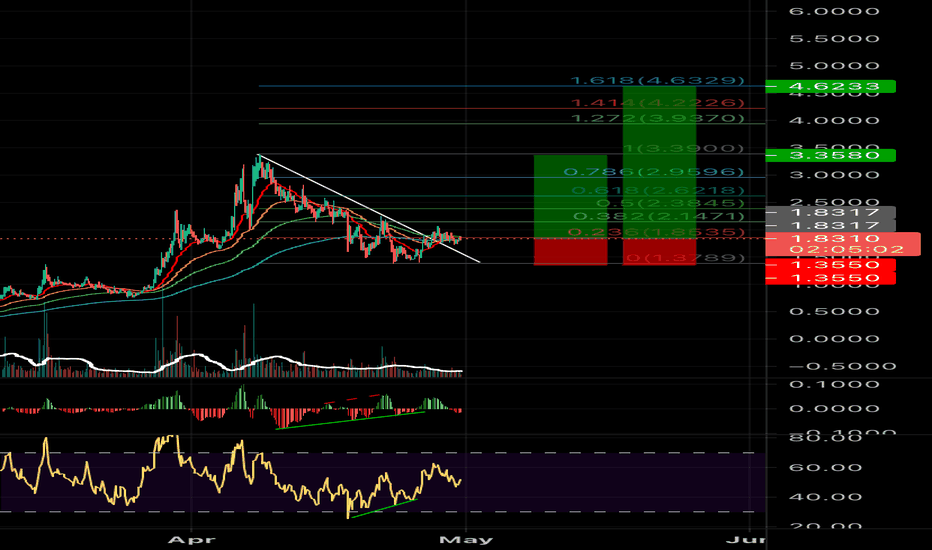932x550 pixels.
Task: Select the upper red 1.3550 stop tag
Action: (830, 265)
